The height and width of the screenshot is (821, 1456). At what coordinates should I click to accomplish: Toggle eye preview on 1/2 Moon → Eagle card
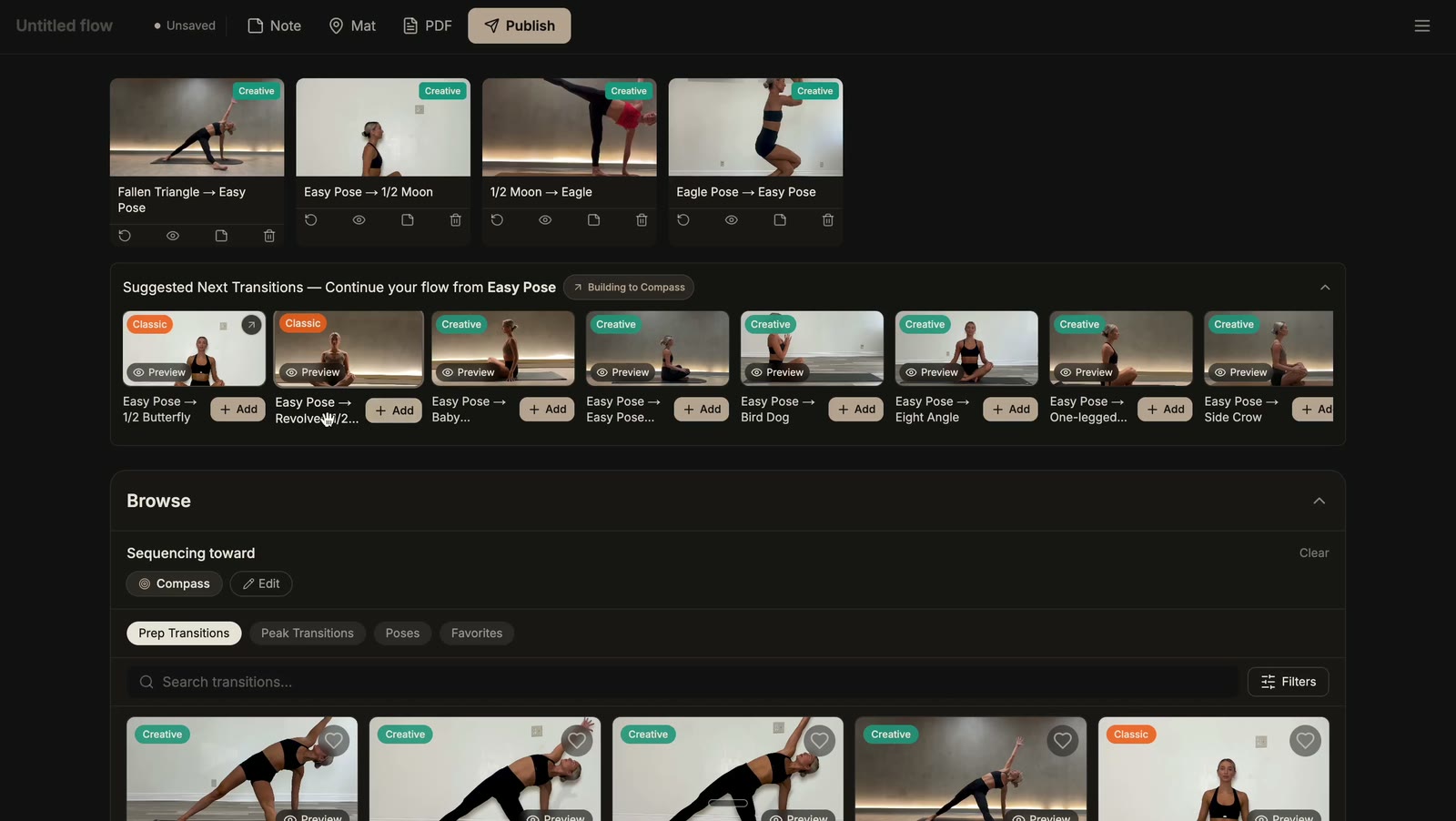pos(545,220)
